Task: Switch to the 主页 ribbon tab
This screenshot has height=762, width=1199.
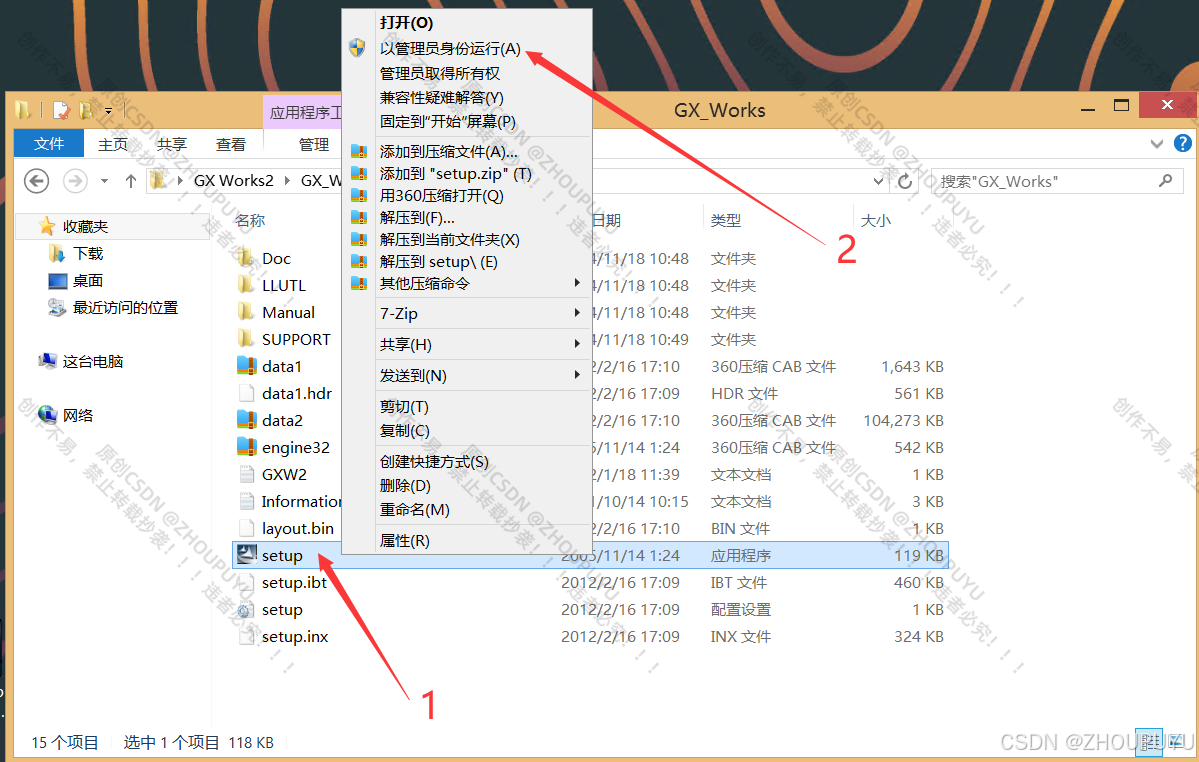Action: pyautogui.click(x=113, y=144)
